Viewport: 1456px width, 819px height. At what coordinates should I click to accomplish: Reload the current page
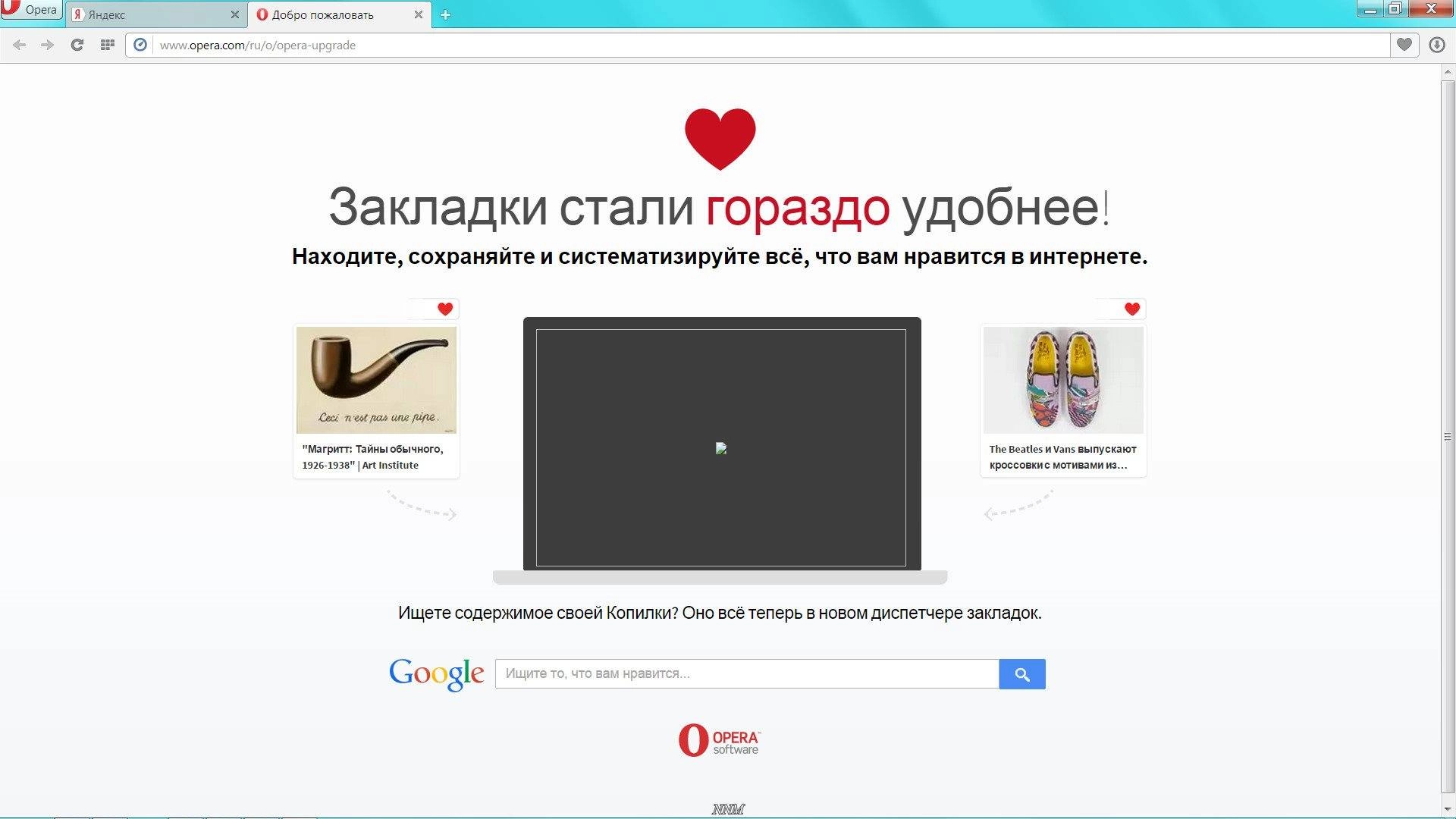tap(77, 45)
